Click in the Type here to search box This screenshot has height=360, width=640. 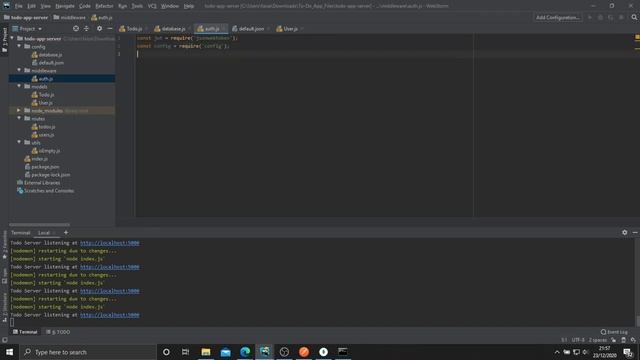click(88, 352)
